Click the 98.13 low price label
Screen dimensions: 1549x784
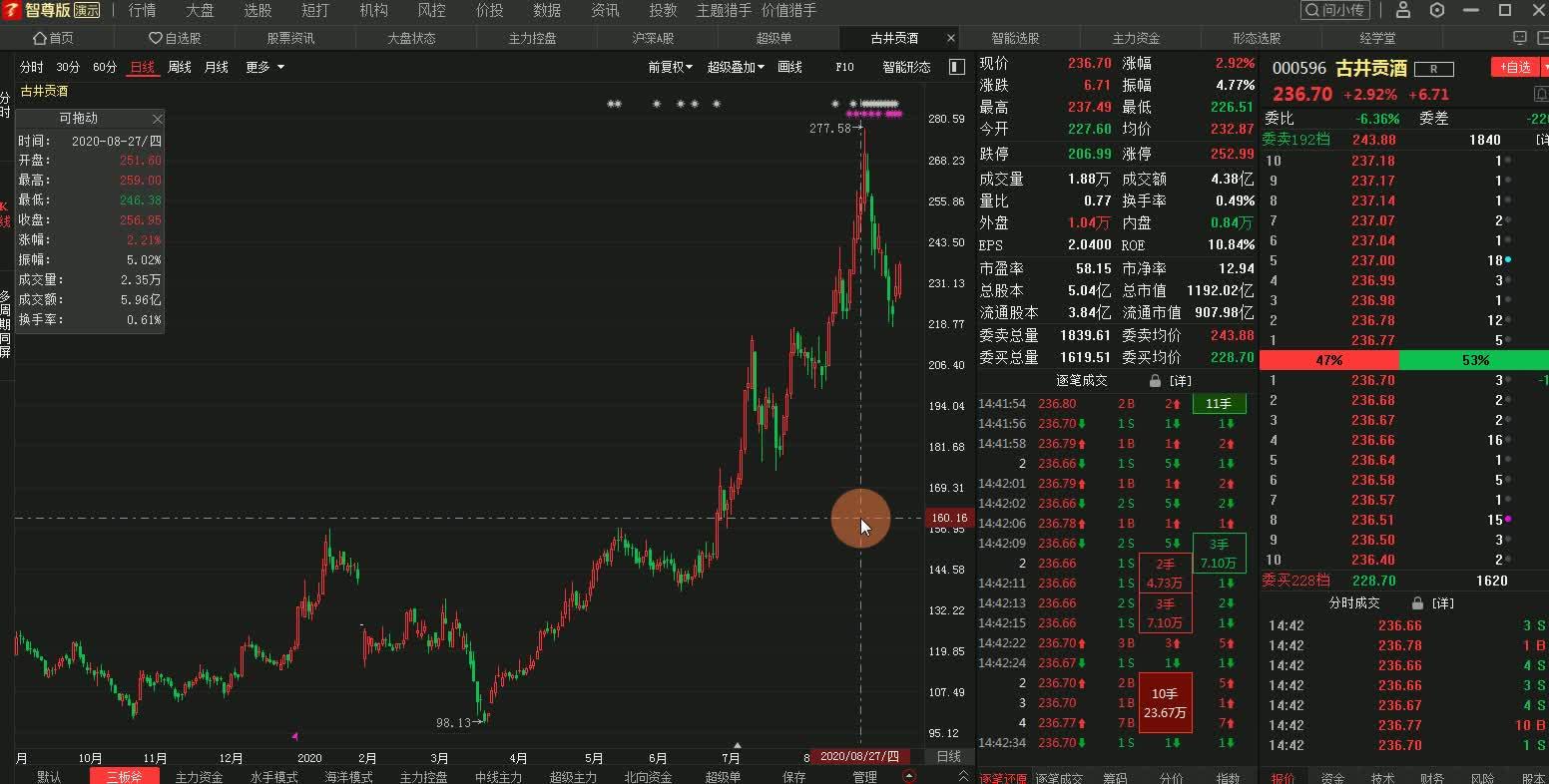point(453,722)
